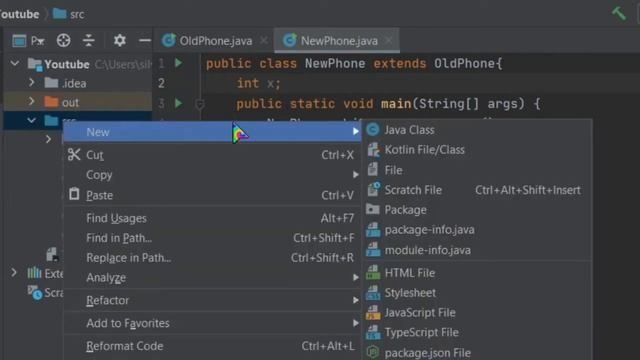Click the collapse all icon in Project panel
This screenshot has height=360, width=640.
(89, 40)
